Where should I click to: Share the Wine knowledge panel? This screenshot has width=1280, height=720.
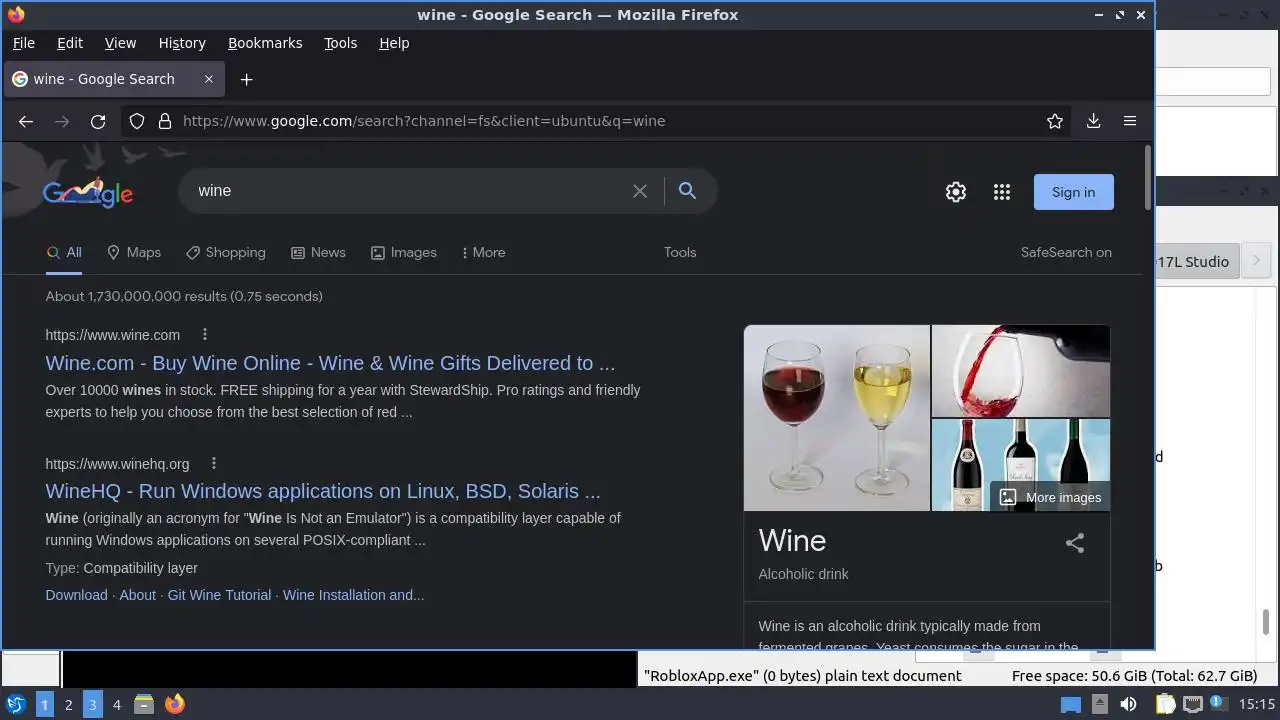[1075, 543]
